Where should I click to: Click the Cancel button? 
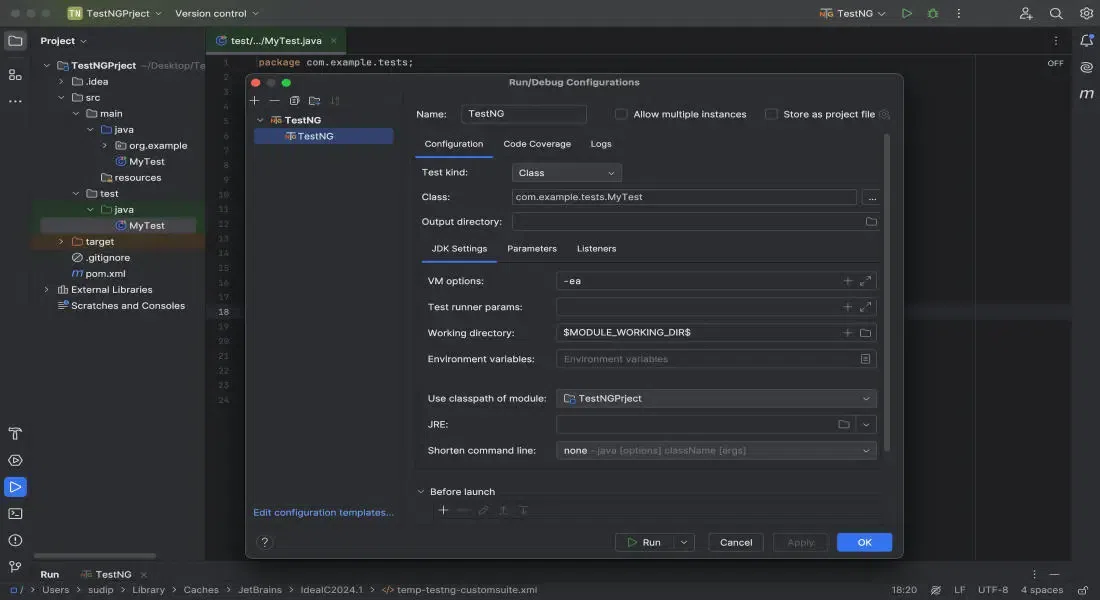click(736, 542)
